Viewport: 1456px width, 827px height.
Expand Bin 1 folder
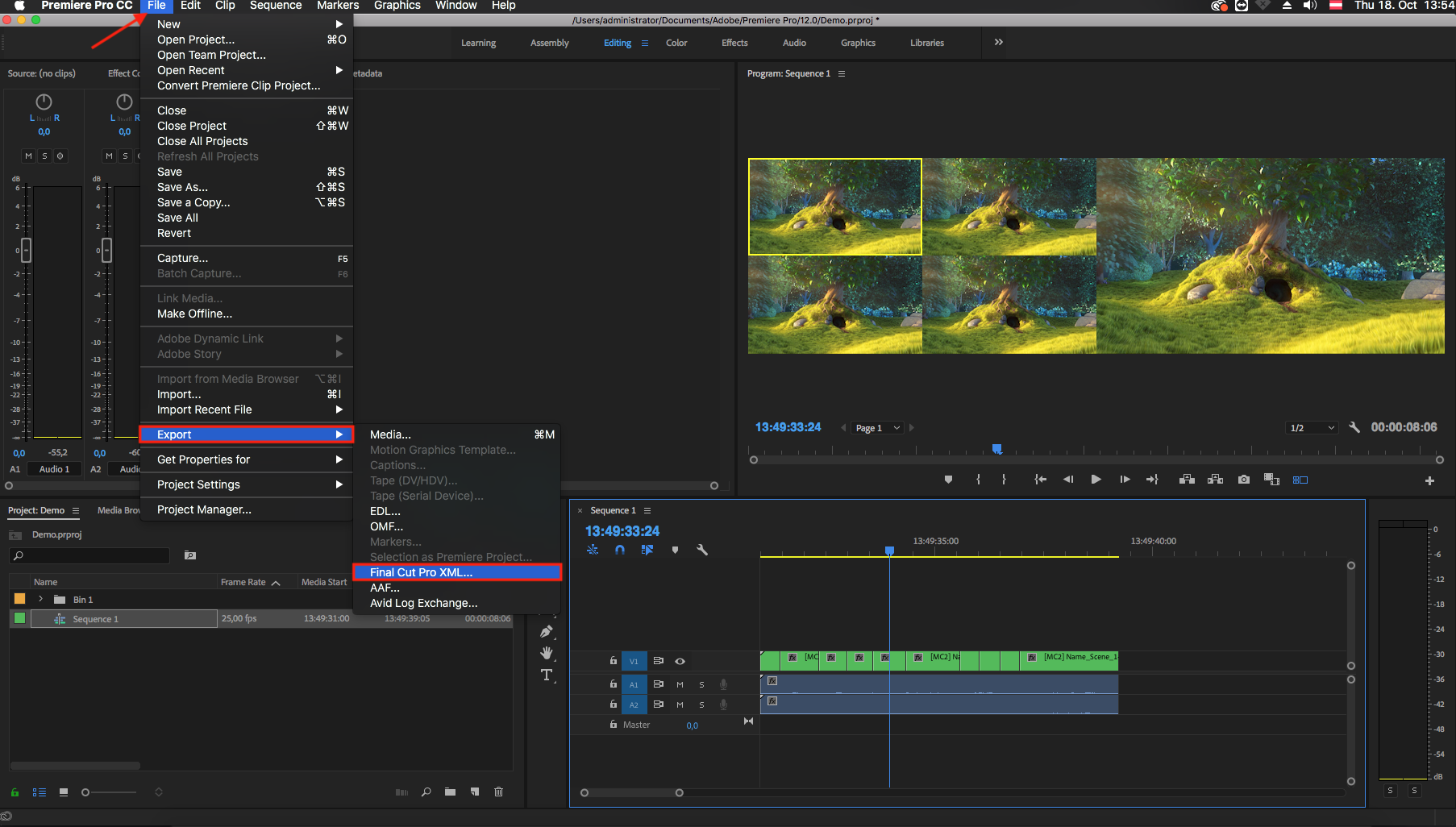point(40,599)
